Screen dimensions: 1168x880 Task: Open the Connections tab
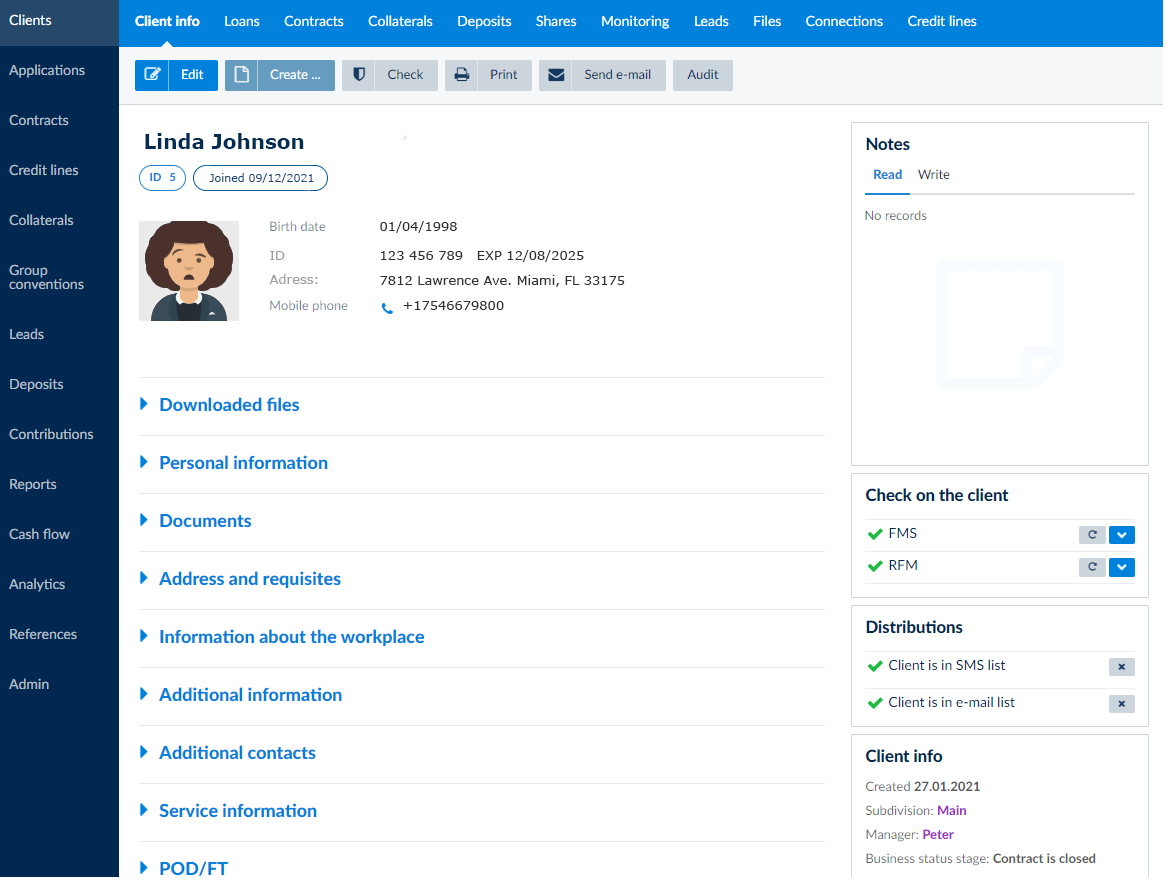[844, 22]
